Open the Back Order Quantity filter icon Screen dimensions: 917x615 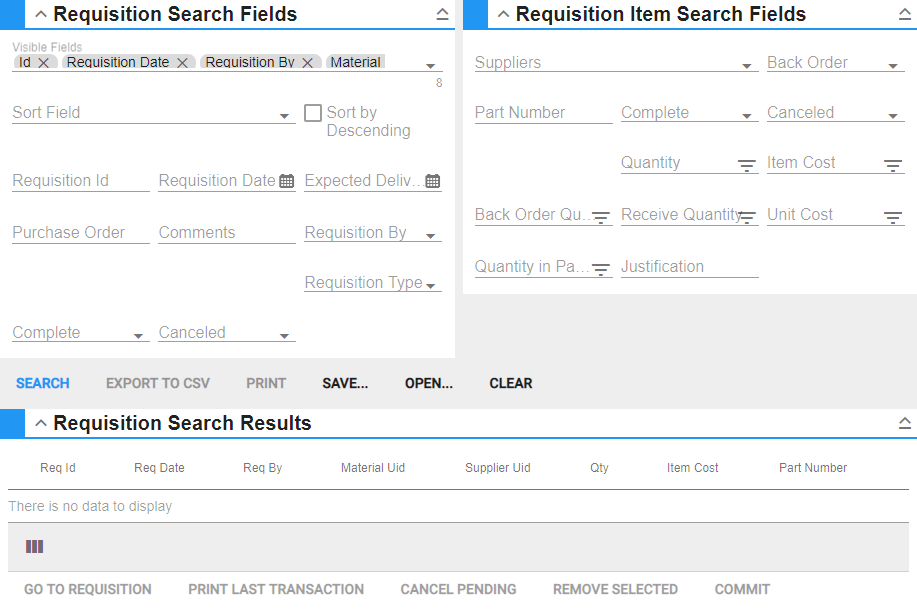coord(600,217)
